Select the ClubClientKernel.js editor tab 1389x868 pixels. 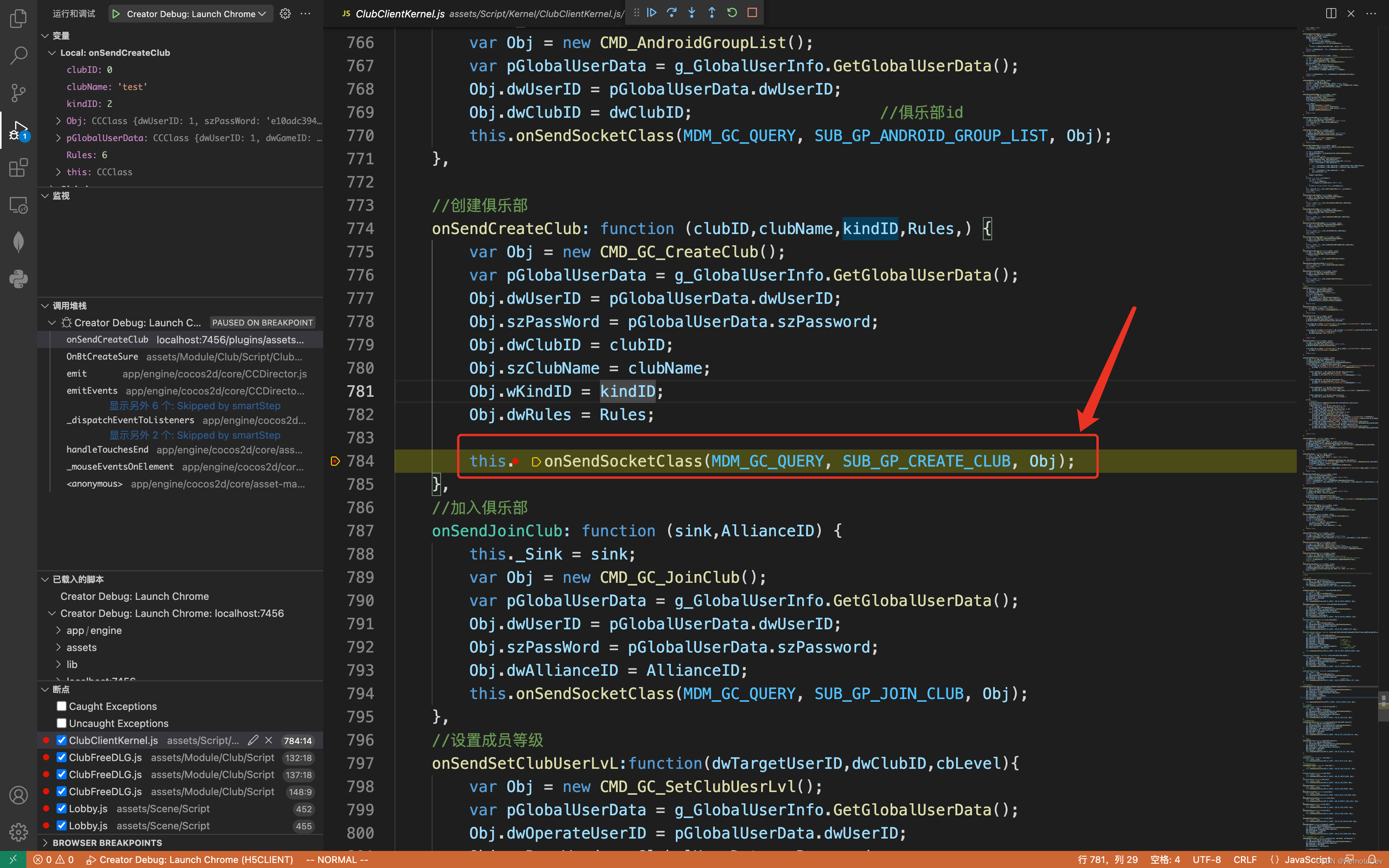click(400, 14)
